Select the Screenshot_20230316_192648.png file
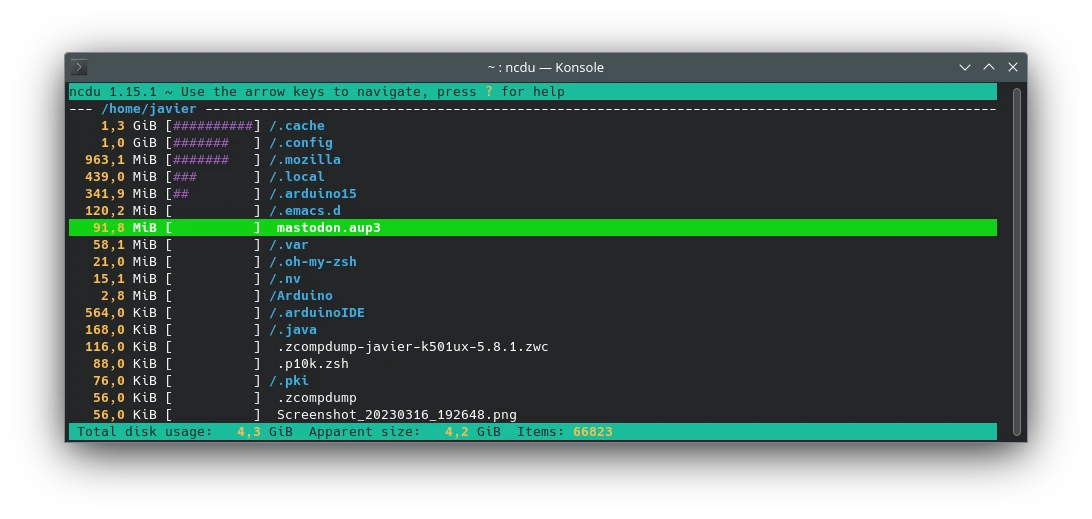 396,415
